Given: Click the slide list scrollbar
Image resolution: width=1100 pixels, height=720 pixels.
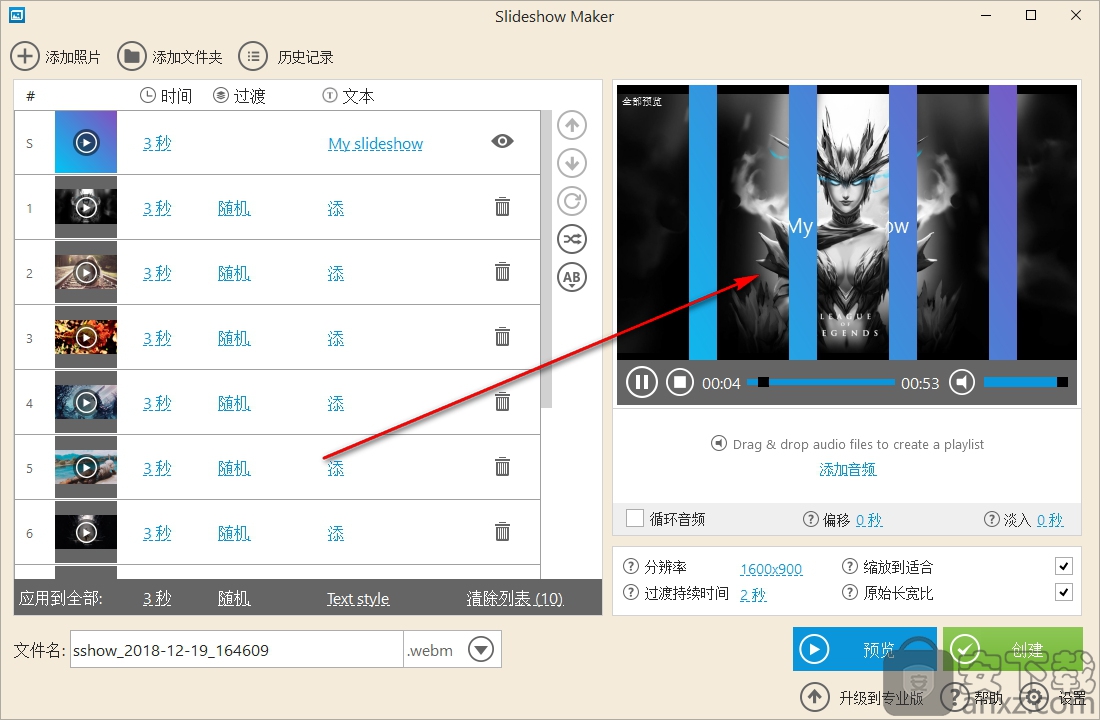Looking at the screenshot, I should point(546,260).
